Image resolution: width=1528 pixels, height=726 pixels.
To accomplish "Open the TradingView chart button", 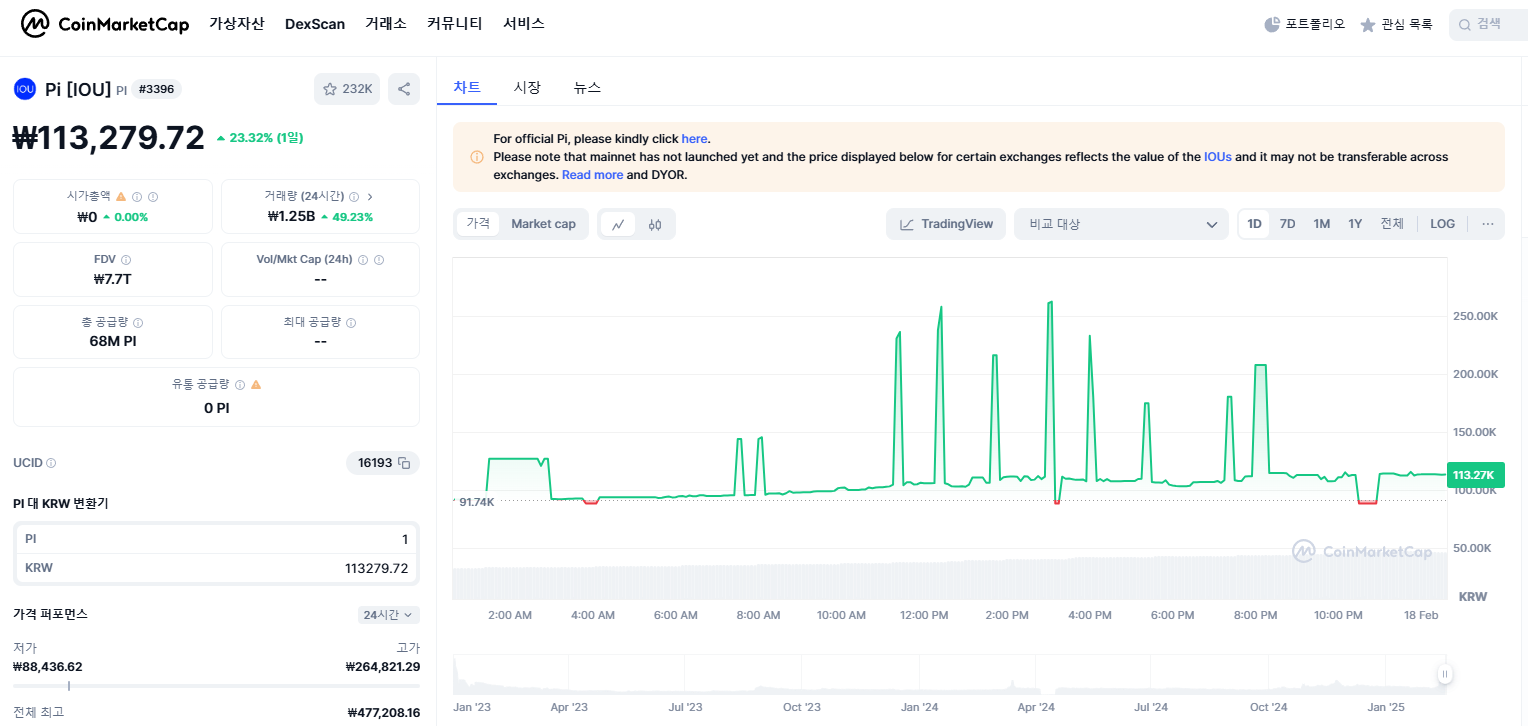I will tap(946, 224).
